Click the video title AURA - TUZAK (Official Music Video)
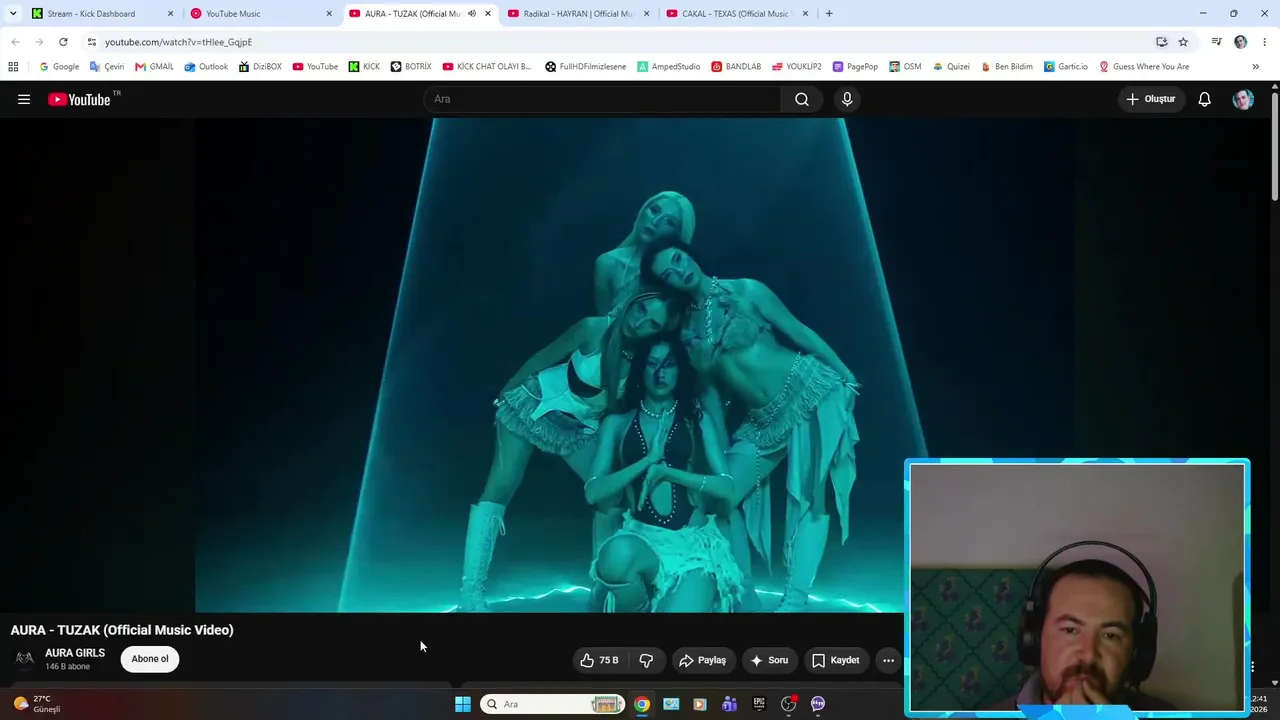 point(122,630)
